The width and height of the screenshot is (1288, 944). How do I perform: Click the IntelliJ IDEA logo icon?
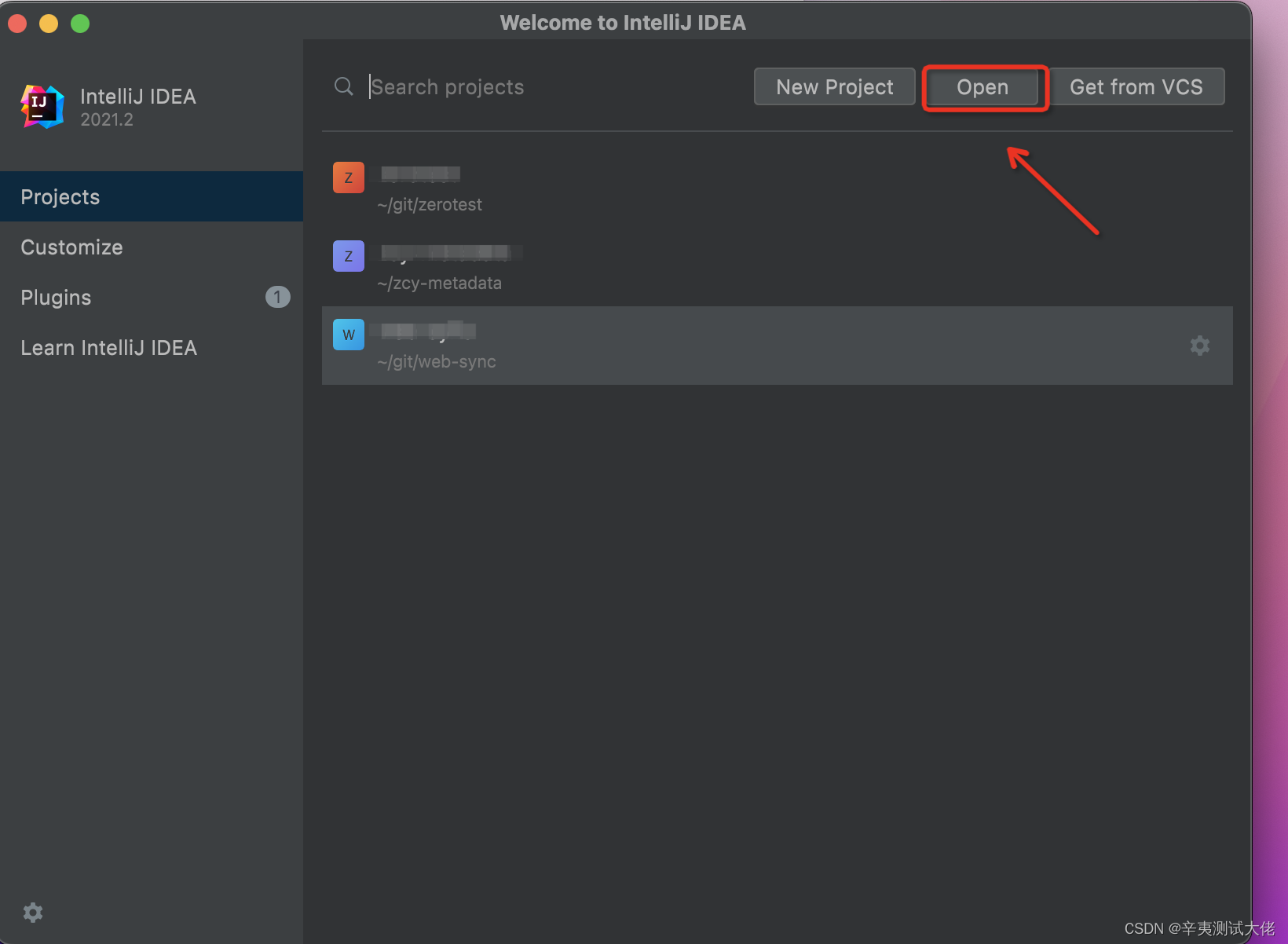(42, 106)
